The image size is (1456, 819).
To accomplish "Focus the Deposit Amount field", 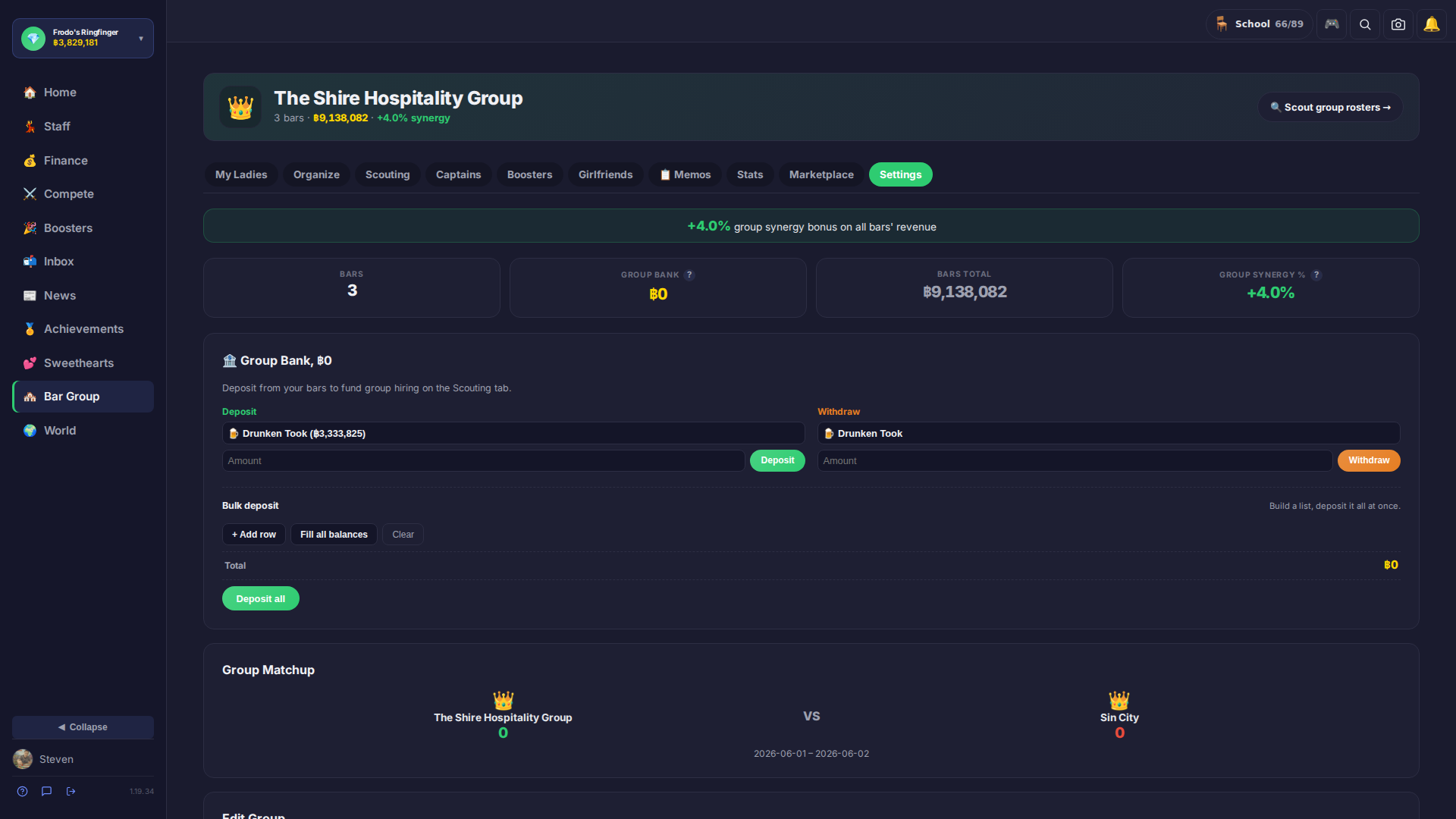I will coord(483,460).
